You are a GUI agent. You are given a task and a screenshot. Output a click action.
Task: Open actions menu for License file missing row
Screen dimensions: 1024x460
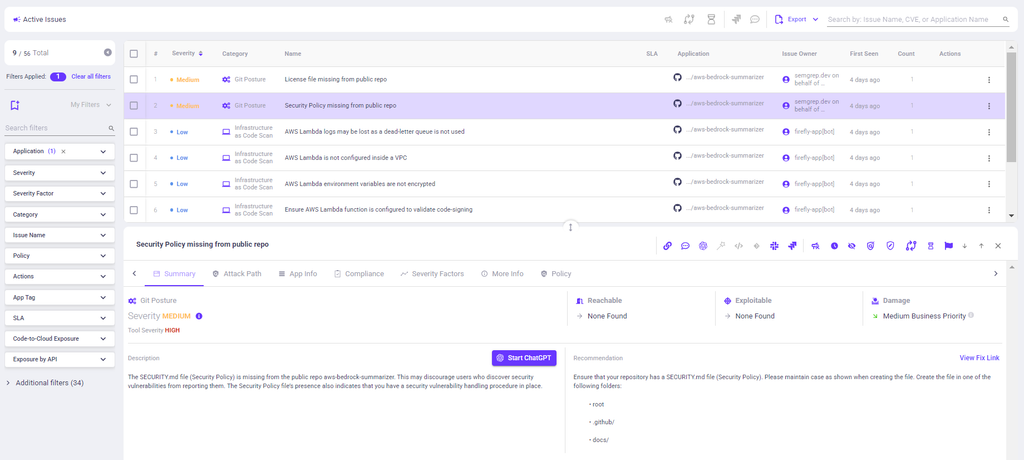point(989,80)
